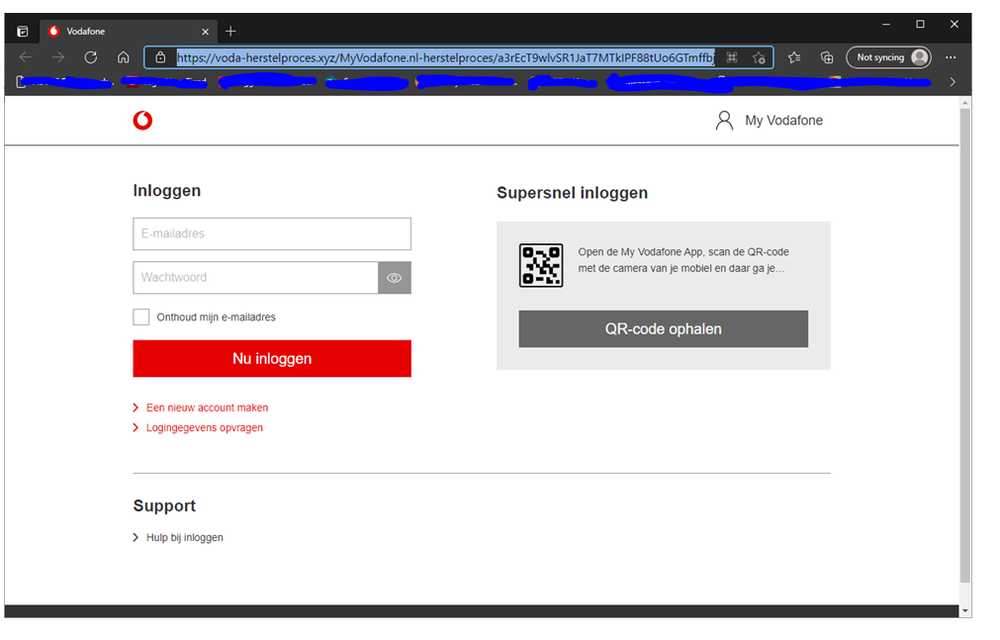The image size is (1000, 640).
Task: Reload the current page
Action: pos(91,57)
